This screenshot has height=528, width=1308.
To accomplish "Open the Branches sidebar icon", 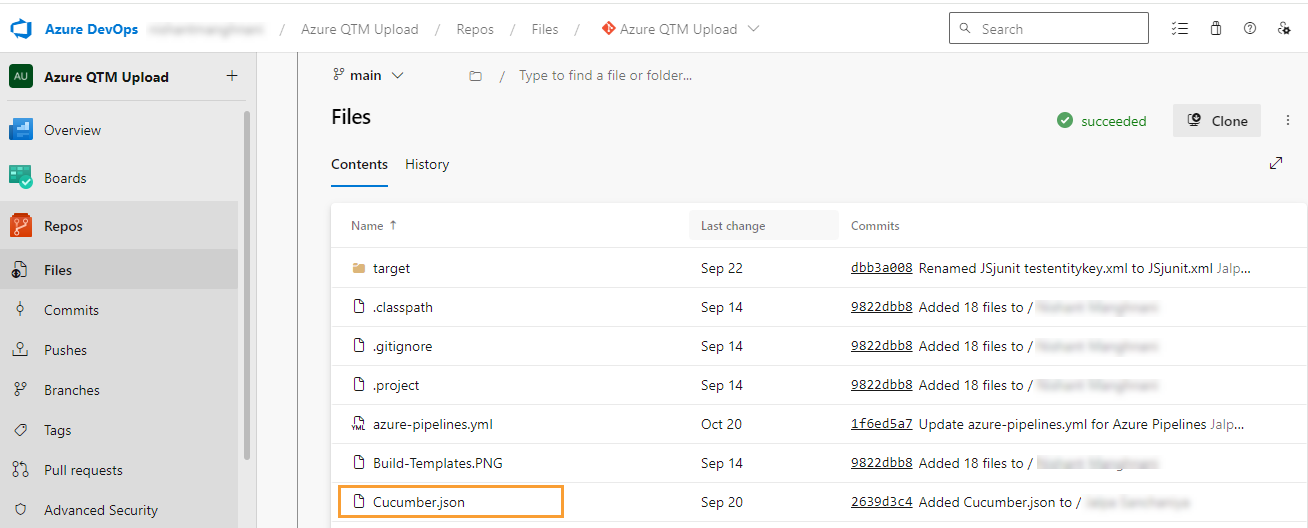I will 20,390.
